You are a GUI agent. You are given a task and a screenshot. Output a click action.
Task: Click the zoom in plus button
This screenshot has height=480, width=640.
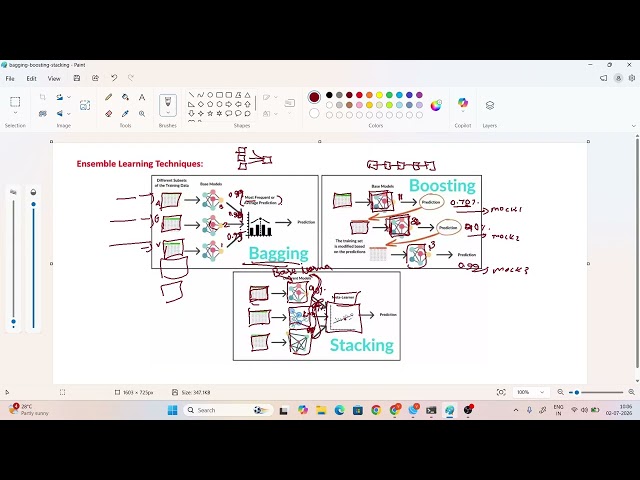631,392
